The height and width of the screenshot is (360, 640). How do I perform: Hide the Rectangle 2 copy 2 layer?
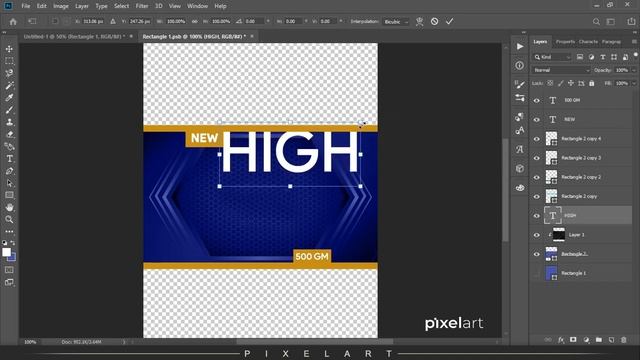coord(537,177)
